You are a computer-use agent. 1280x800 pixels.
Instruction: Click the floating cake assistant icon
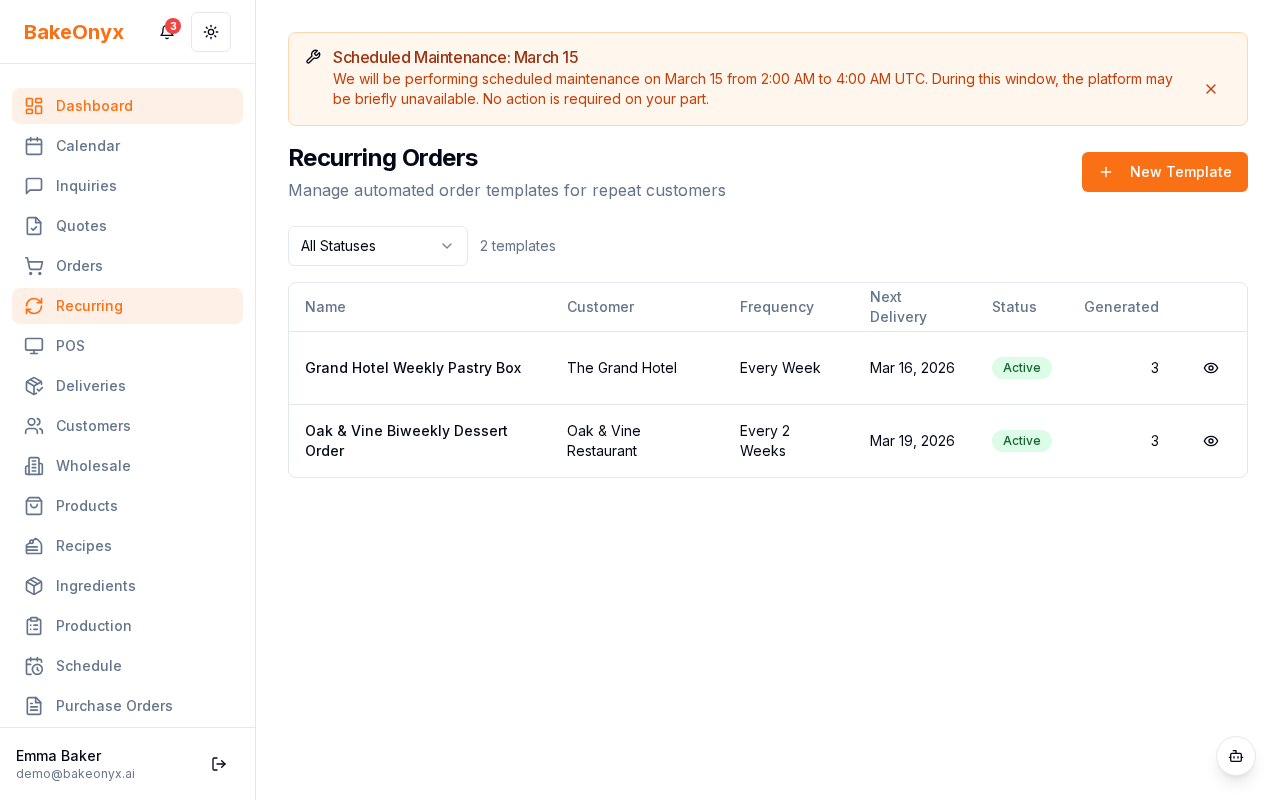(1236, 756)
